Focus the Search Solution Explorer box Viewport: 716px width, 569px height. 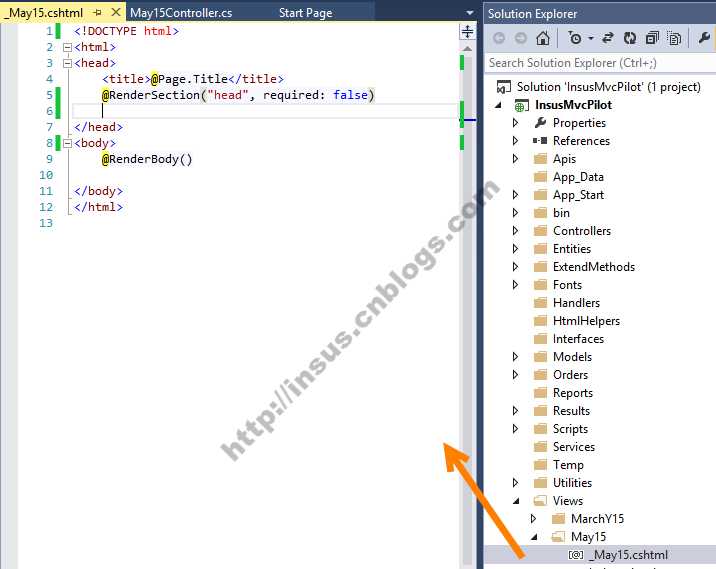[600, 63]
